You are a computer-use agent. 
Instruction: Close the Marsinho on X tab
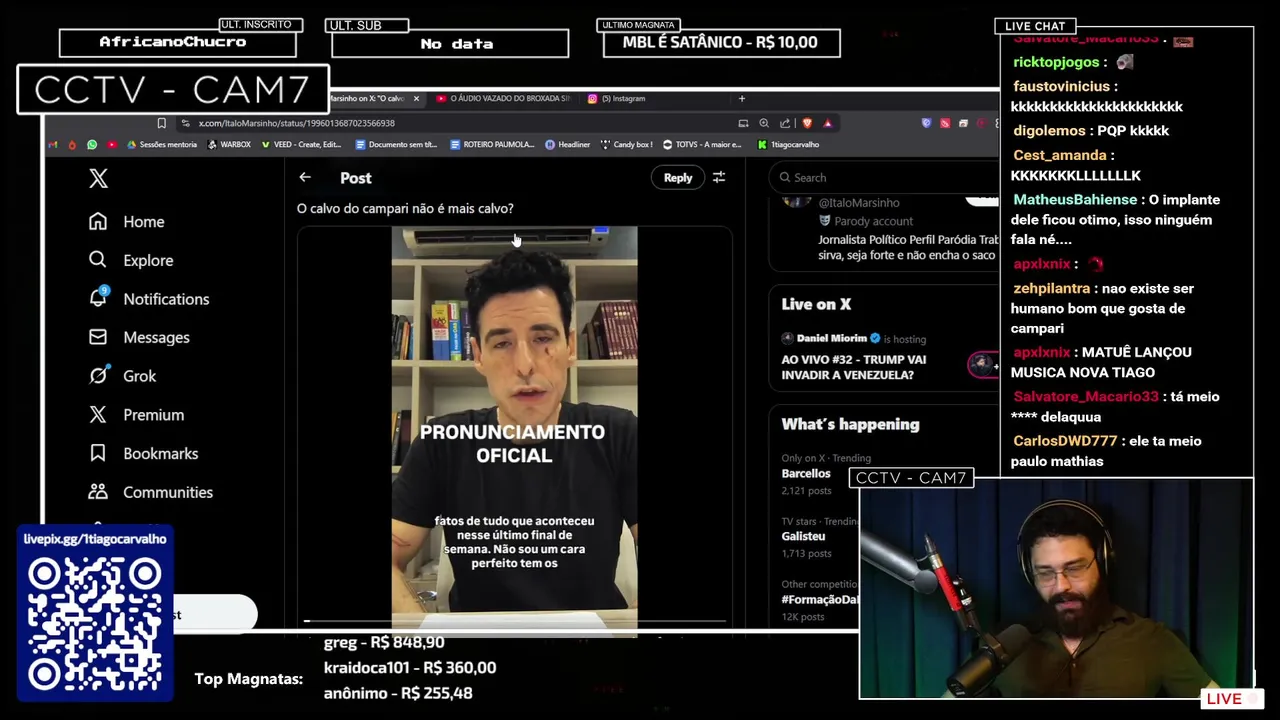[x=416, y=98]
